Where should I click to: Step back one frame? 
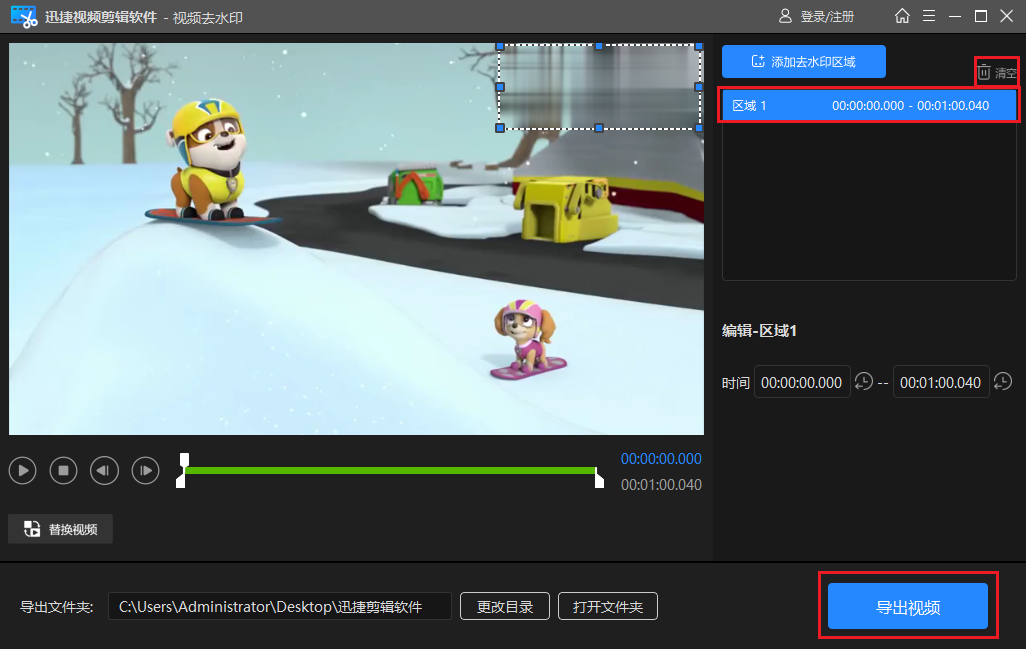[104, 470]
